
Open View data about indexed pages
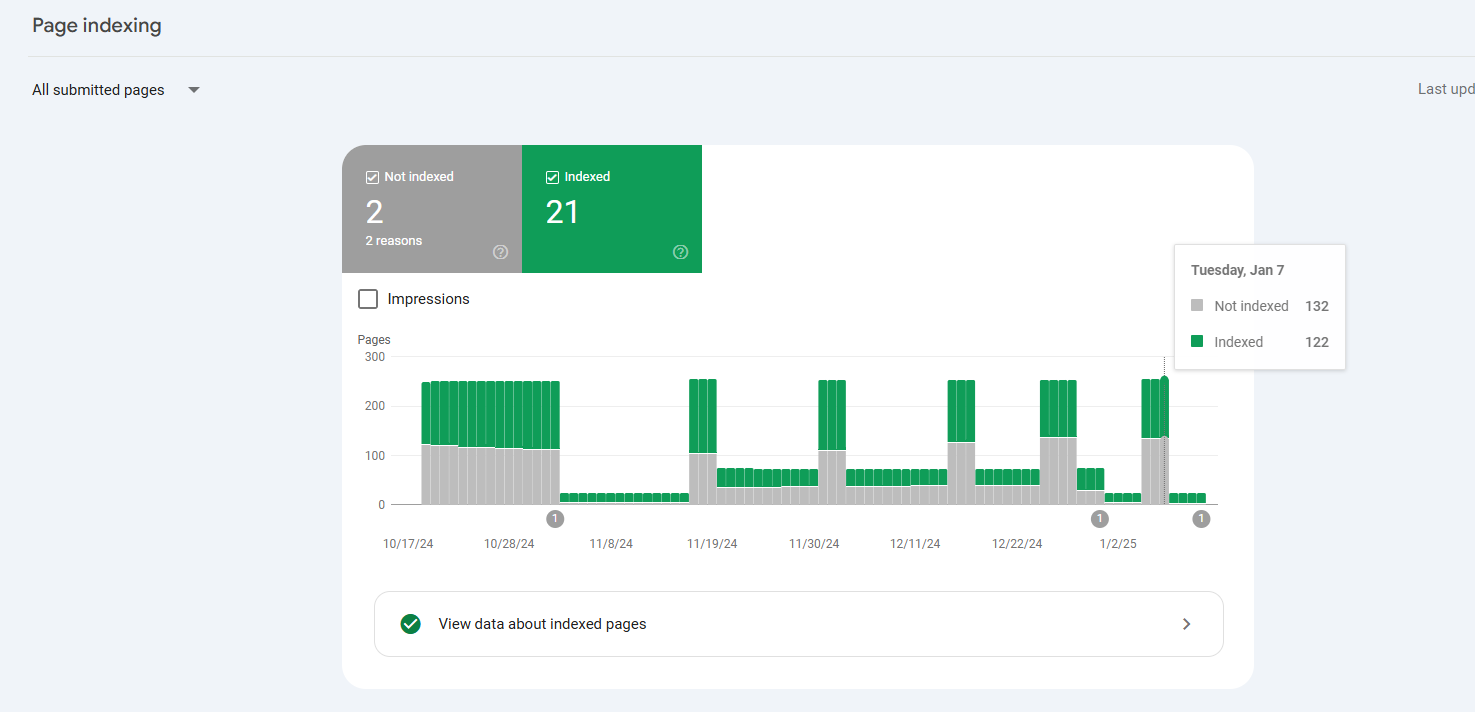799,624
